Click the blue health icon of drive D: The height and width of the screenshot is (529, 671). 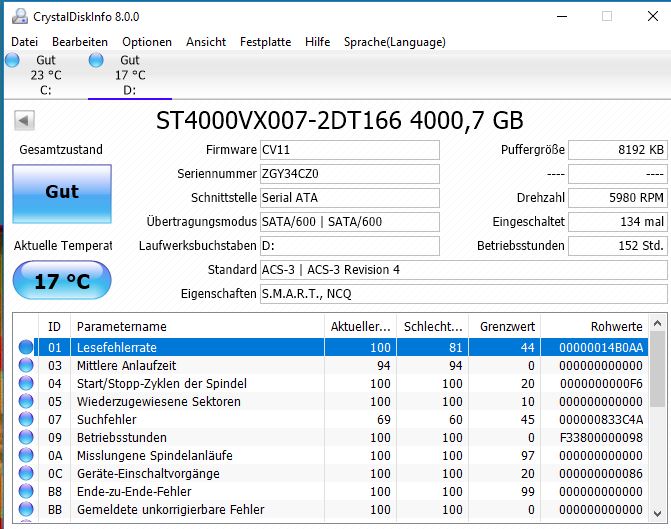click(96, 60)
